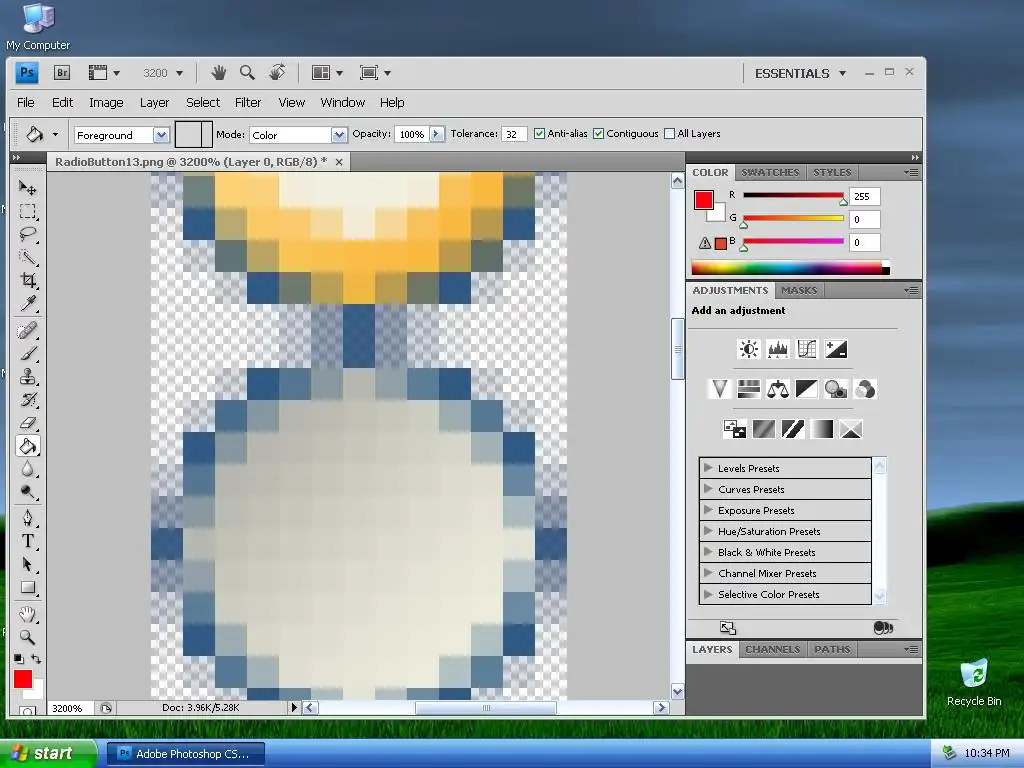Screen dimensions: 1024x768
Task: Add a Curves adjustment
Action: (x=807, y=349)
